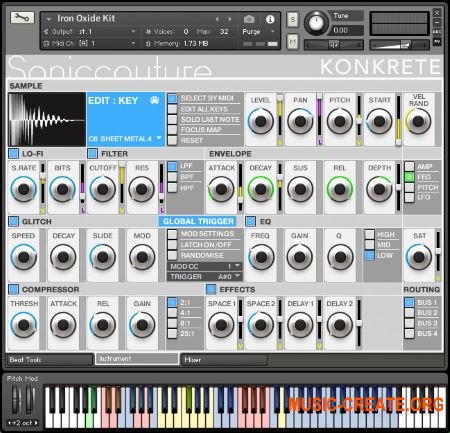
Task: Toggle the EFFECTS section on/off
Action: click(211, 289)
